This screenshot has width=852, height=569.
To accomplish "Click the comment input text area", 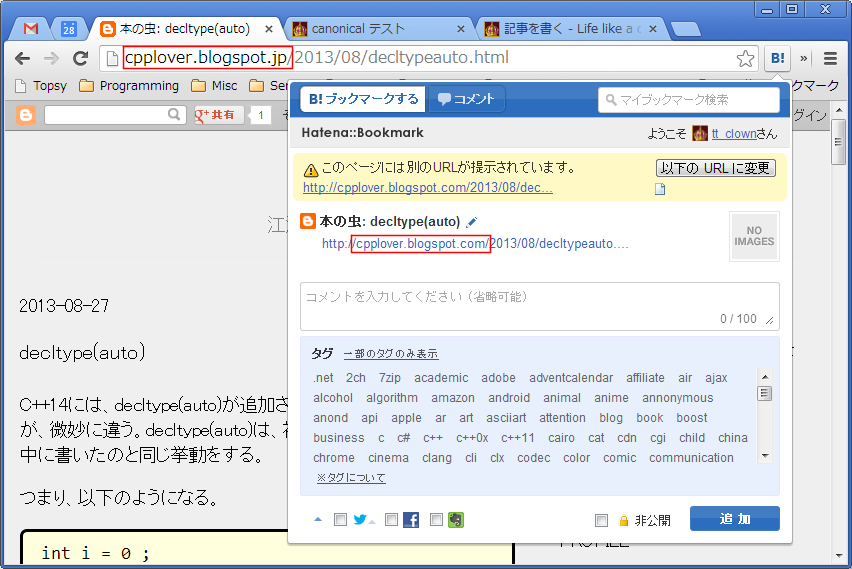I will pos(540,307).
